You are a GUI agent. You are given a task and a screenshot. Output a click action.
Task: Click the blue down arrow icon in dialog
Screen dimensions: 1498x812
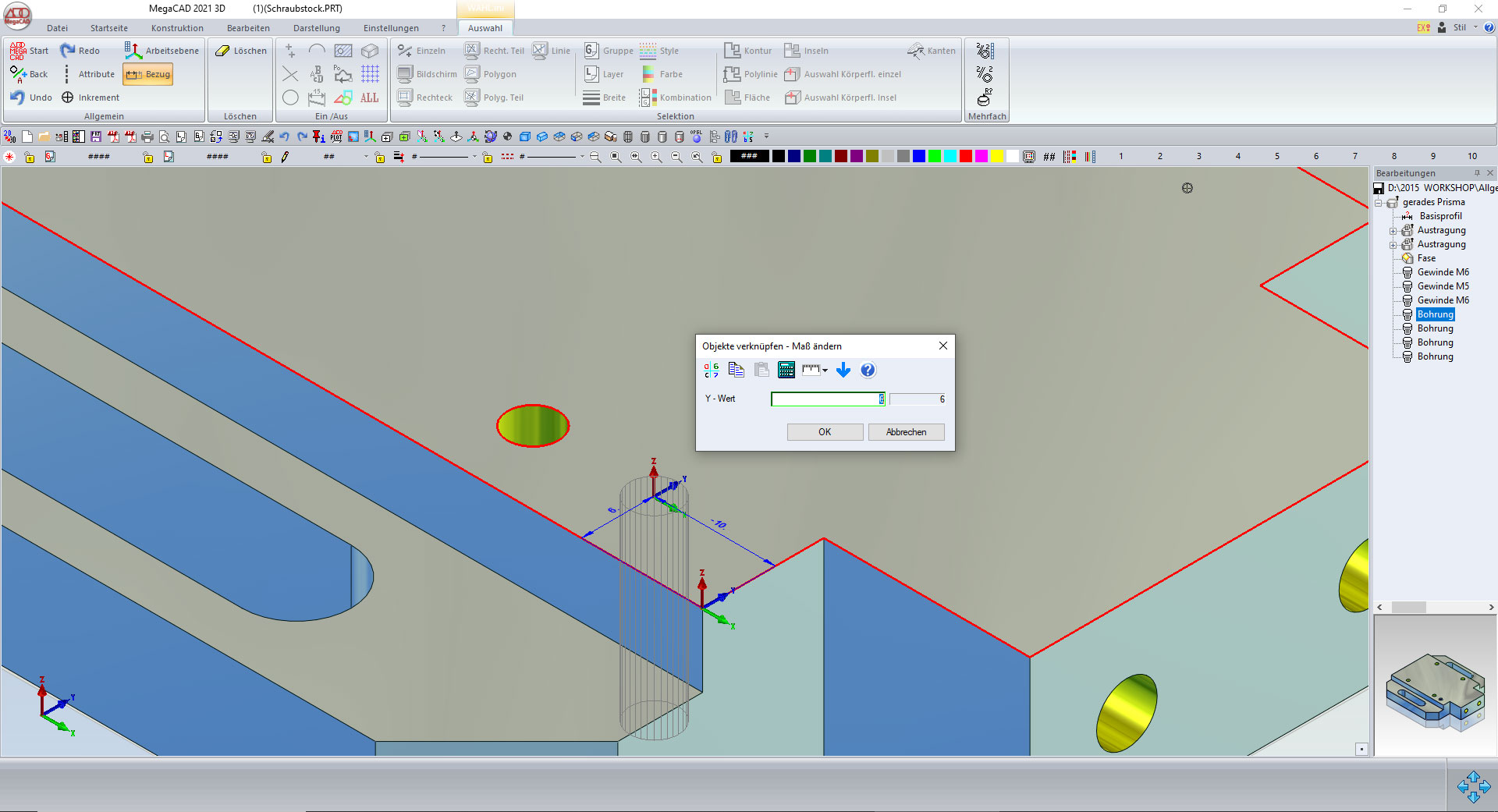843,370
